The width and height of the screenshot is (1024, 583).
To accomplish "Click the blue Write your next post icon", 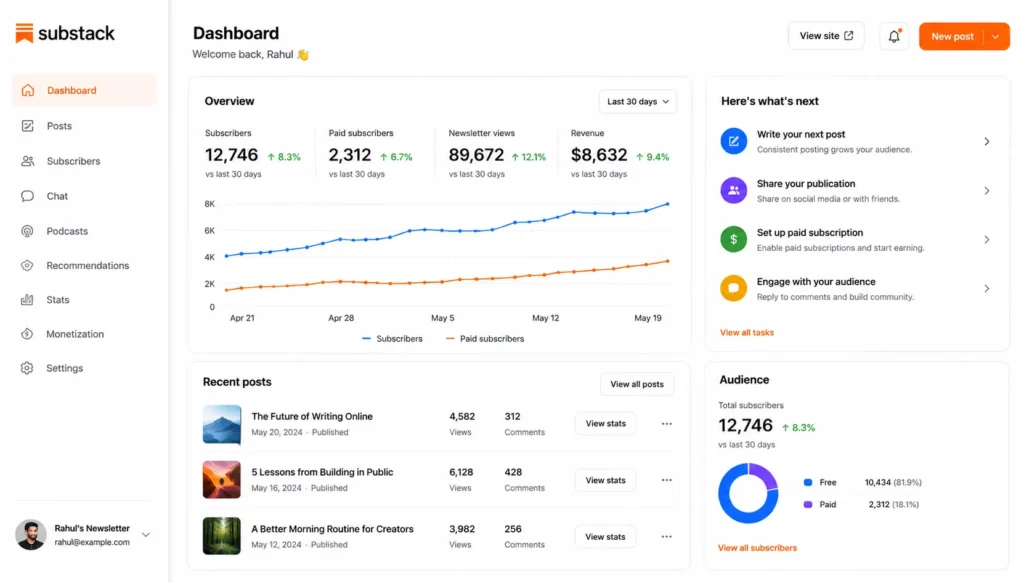I will pyautogui.click(x=733, y=141).
